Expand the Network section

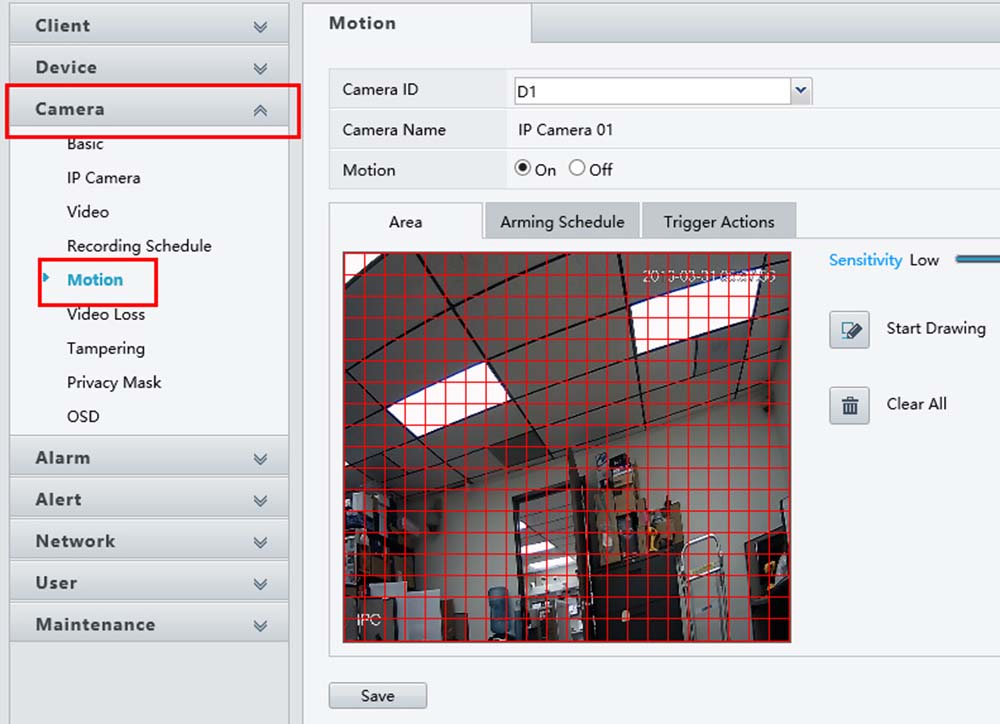[148, 540]
